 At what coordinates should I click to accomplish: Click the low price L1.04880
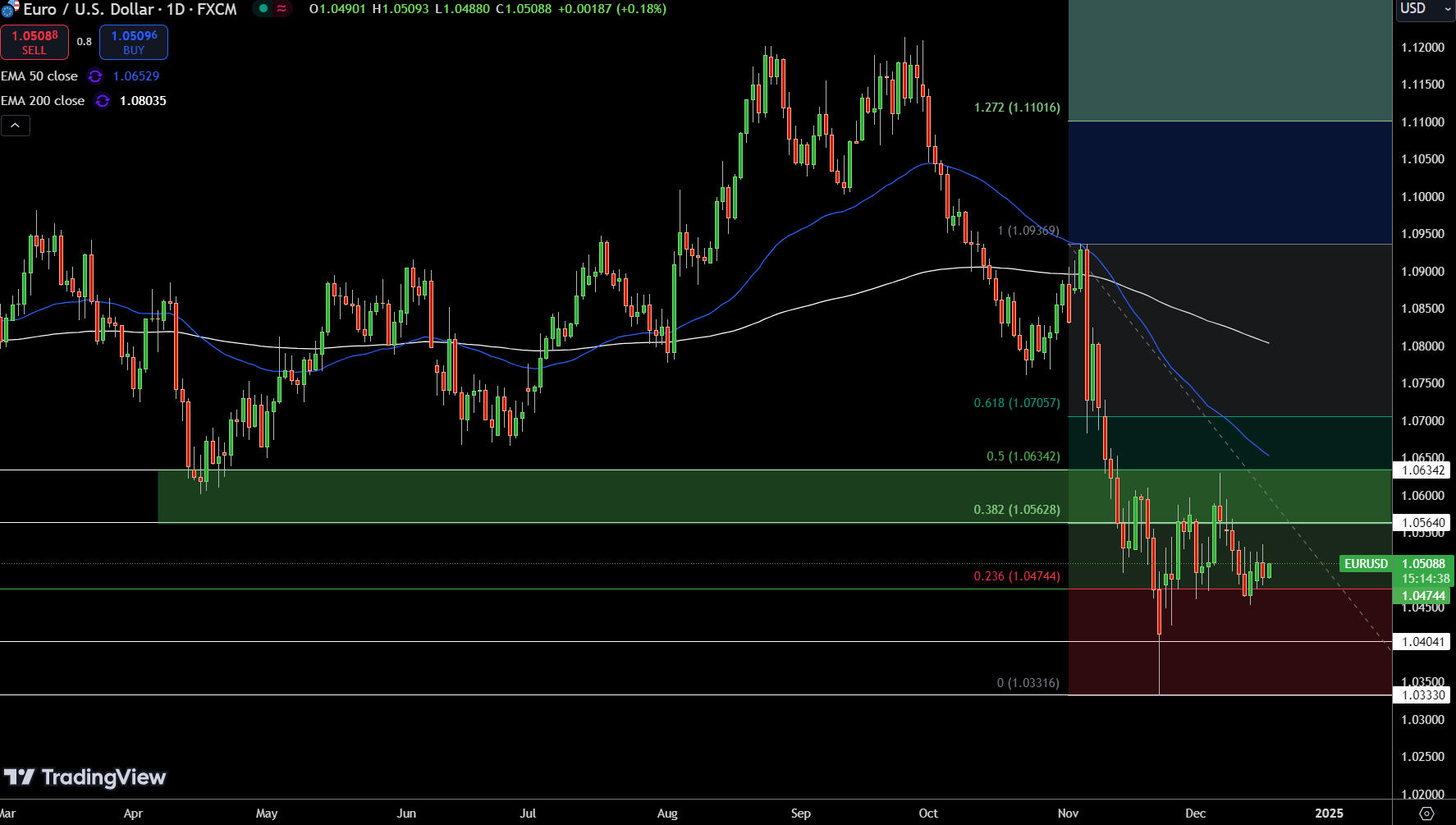click(x=462, y=9)
